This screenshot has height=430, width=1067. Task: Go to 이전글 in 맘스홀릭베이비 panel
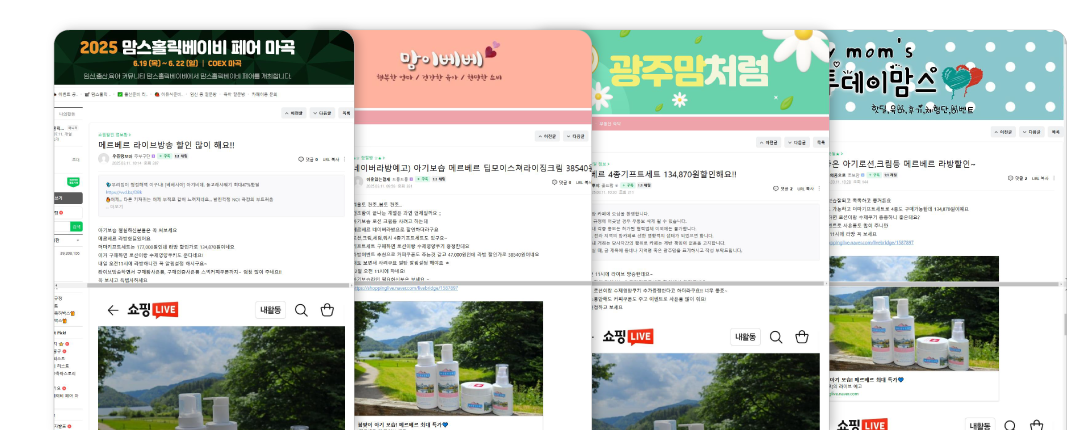click(x=294, y=113)
